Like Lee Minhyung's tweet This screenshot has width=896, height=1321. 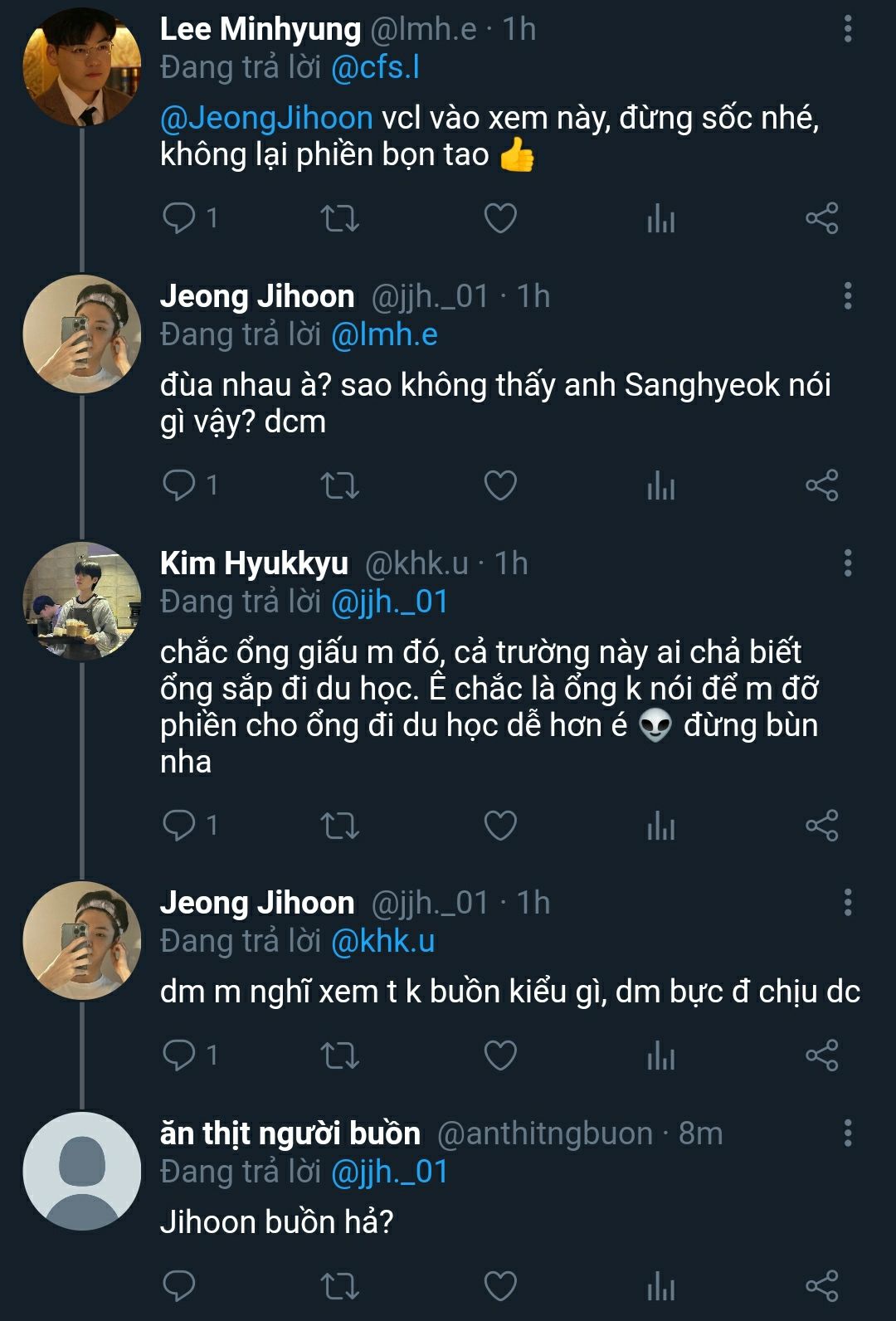click(x=500, y=218)
